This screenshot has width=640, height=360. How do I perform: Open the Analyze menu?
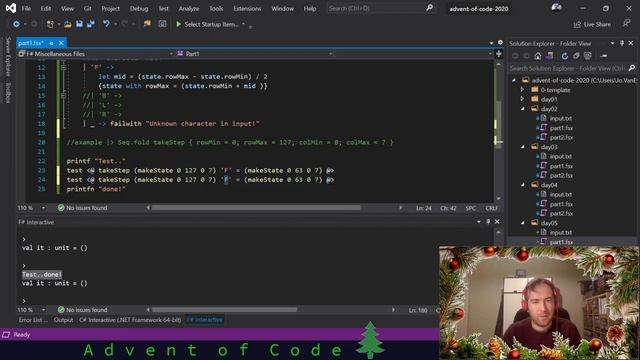click(x=189, y=8)
